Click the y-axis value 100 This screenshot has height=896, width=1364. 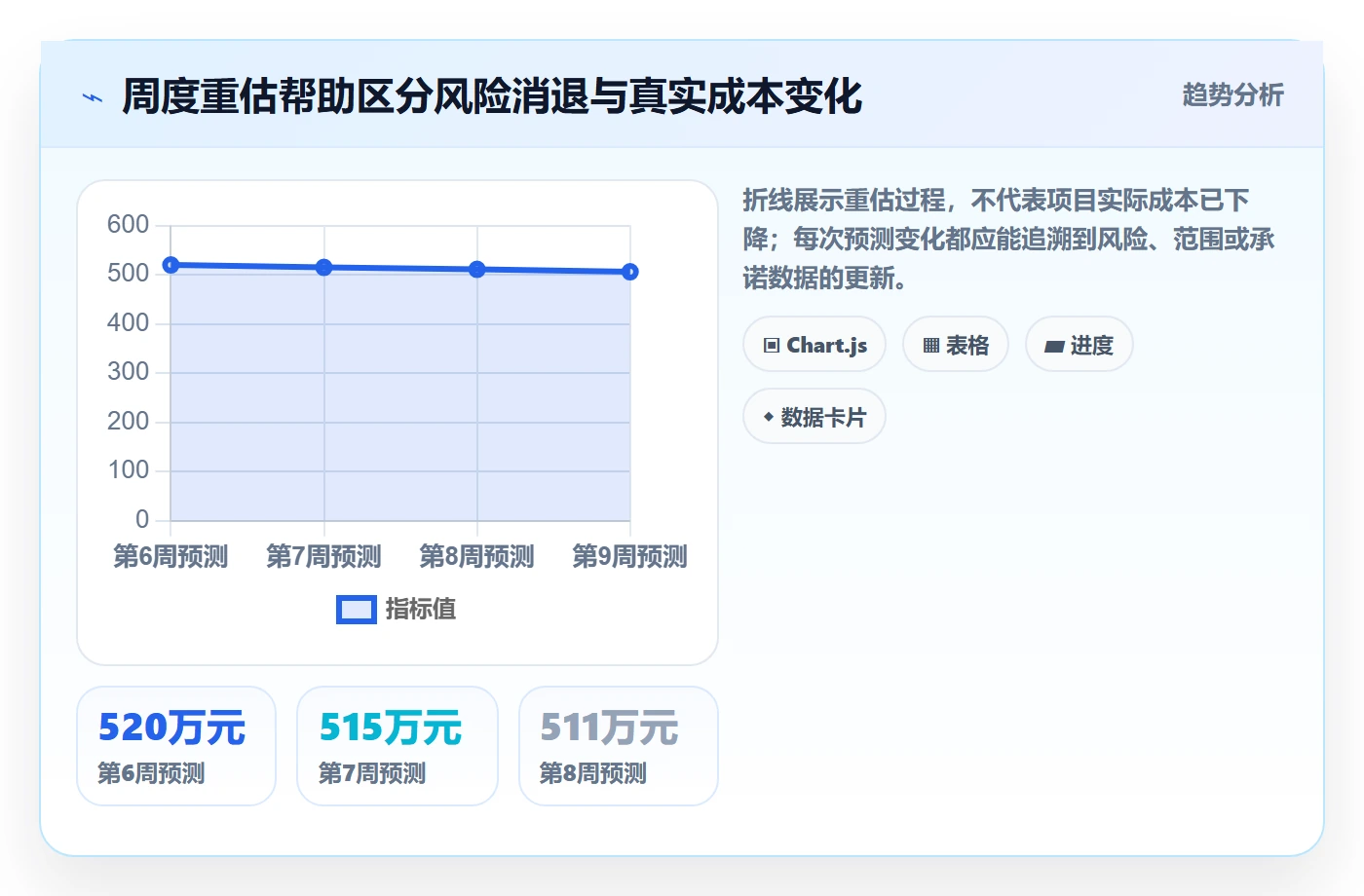(x=128, y=470)
